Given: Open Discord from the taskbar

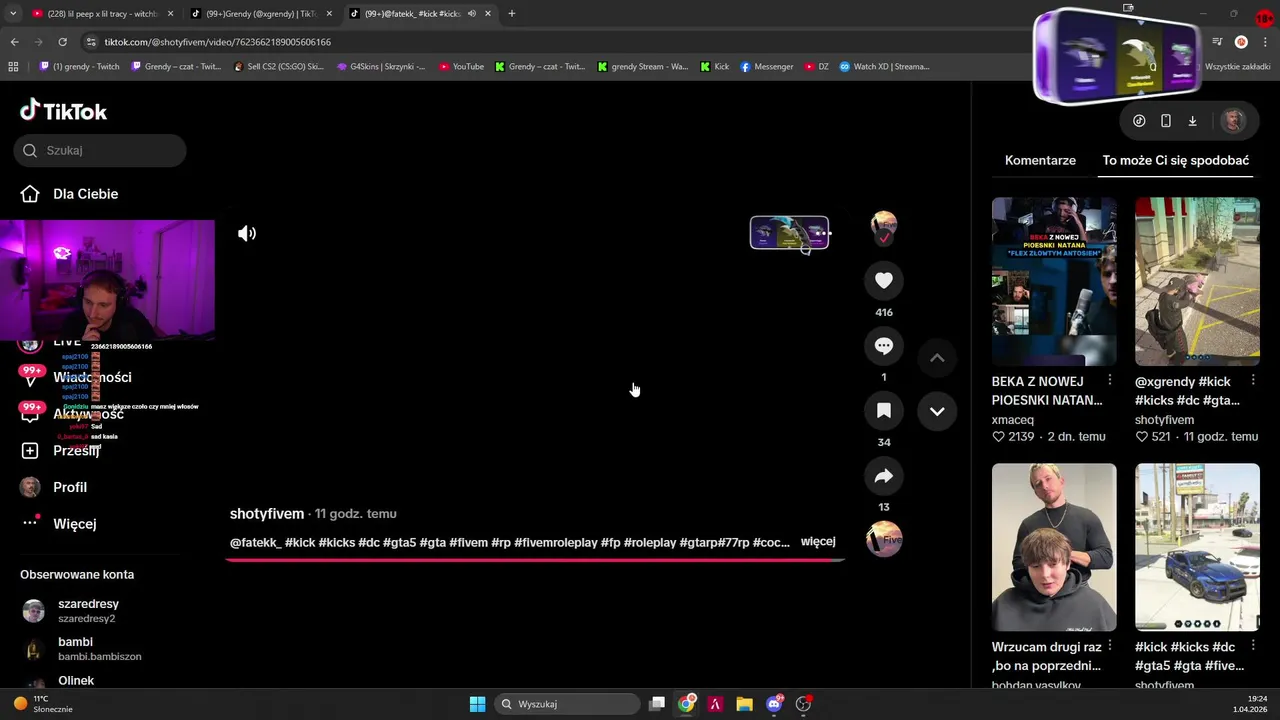Looking at the screenshot, I should 774,704.
